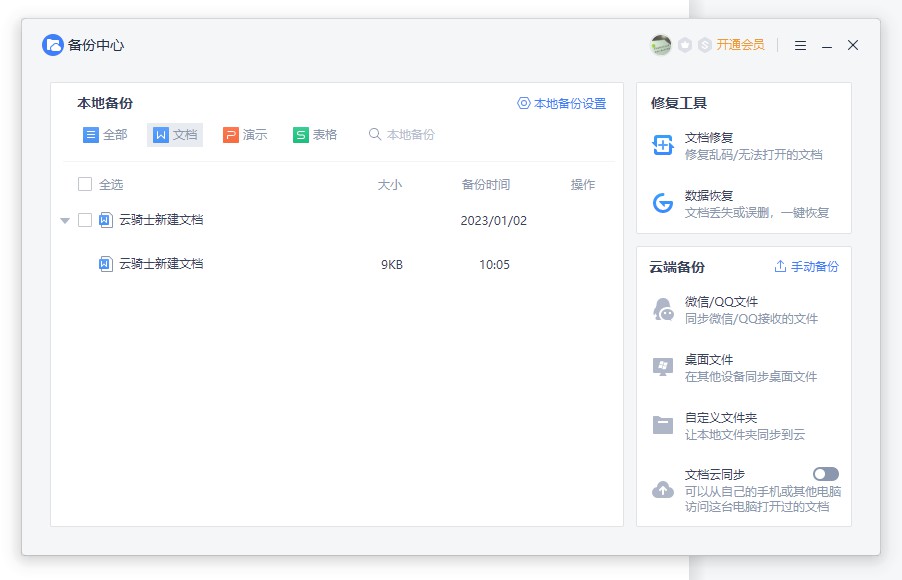Switch to the 全部 tab
Screen dimensions: 902x580
click(103, 134)
